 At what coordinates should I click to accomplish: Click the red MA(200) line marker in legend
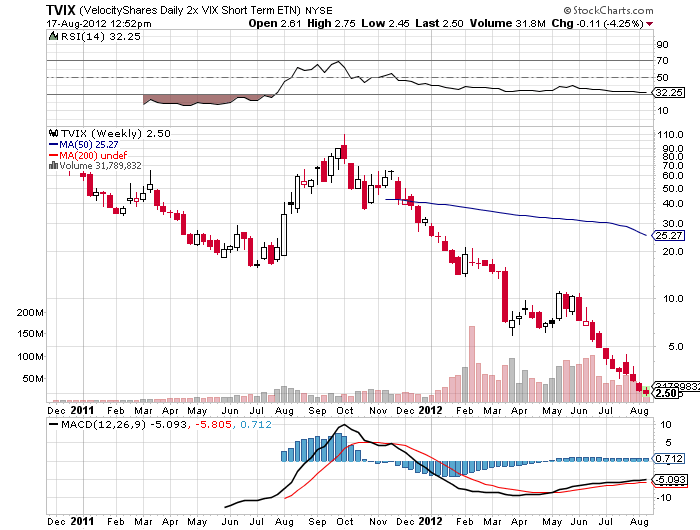[x=54, y=155]
